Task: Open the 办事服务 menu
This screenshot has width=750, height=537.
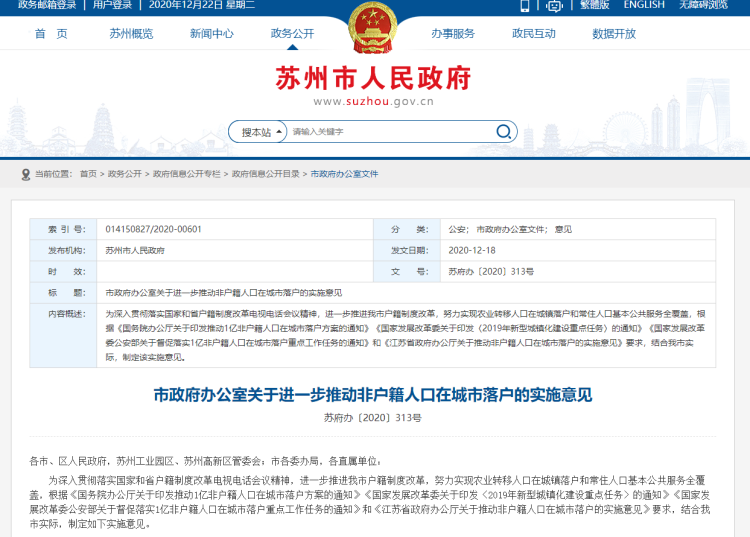Action: tap(453, 34)
